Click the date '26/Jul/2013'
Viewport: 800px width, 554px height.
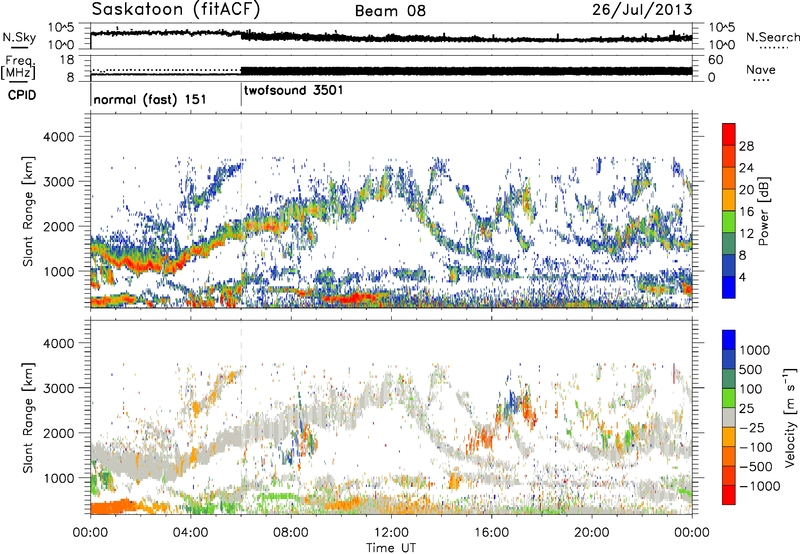(x=642, y=10)
